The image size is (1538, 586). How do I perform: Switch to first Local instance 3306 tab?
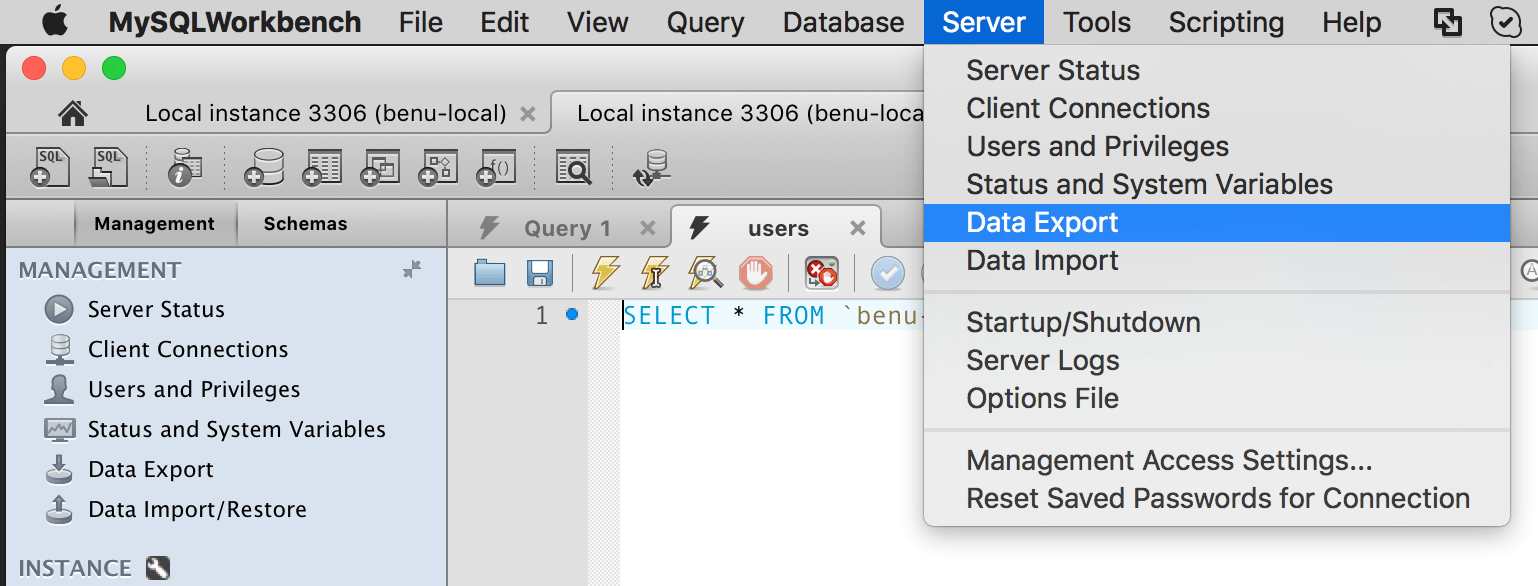(x=326, y=113)
